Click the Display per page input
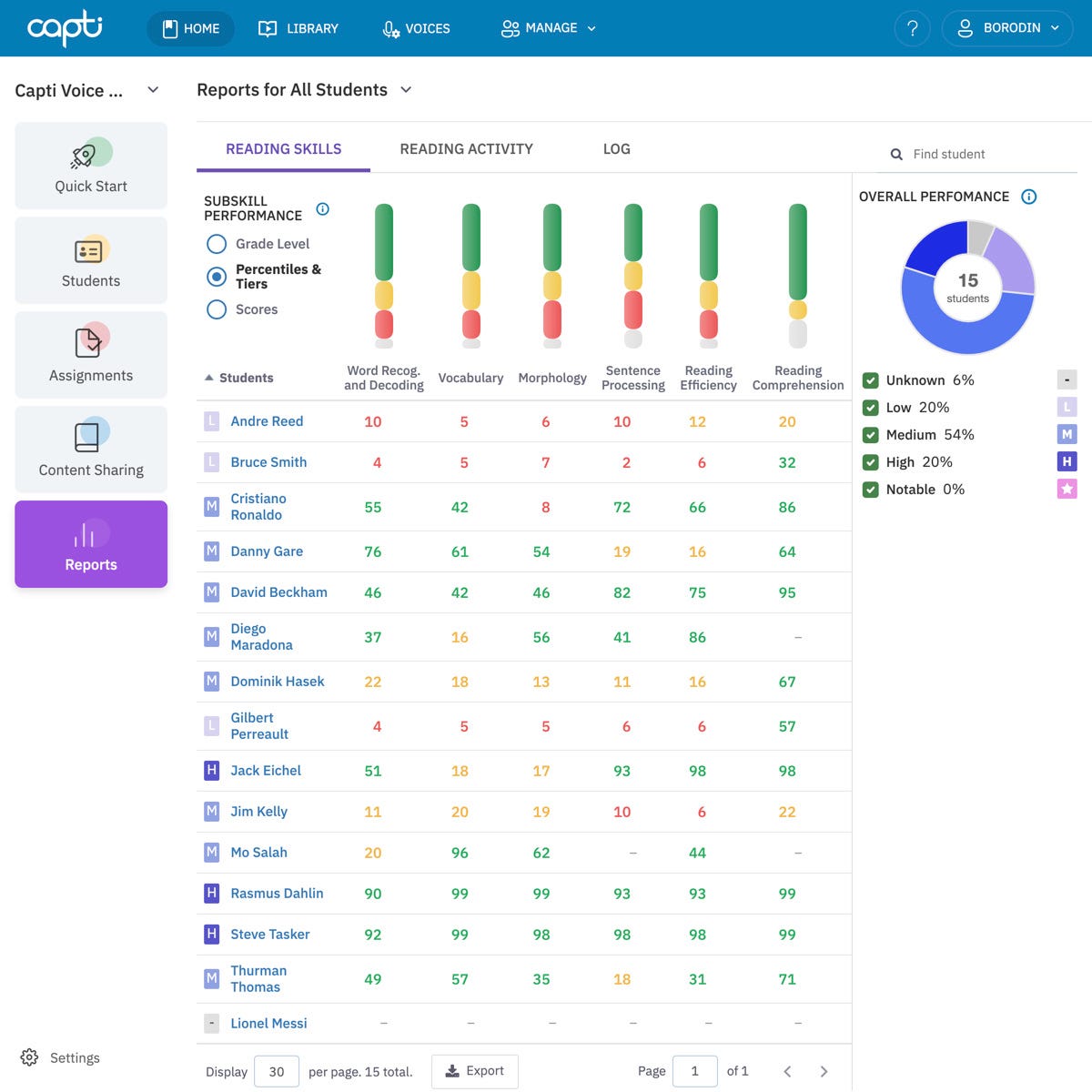 pos(277,1071)
